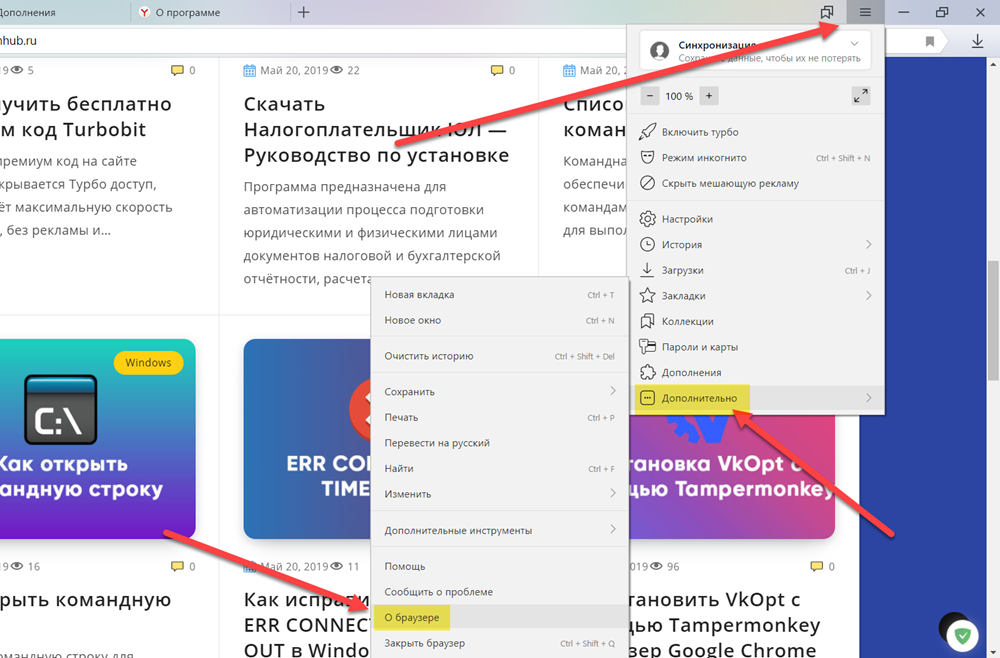
Task: Open a new tab with plus button
Action: 304,12
